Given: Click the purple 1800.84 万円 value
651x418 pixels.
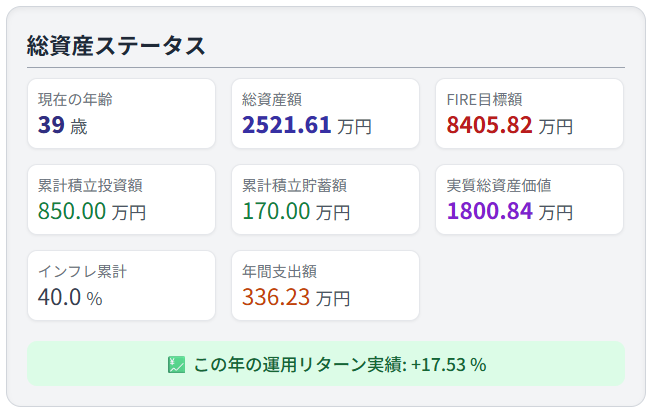Looking at the screenshot, I should tap(509, 211).
